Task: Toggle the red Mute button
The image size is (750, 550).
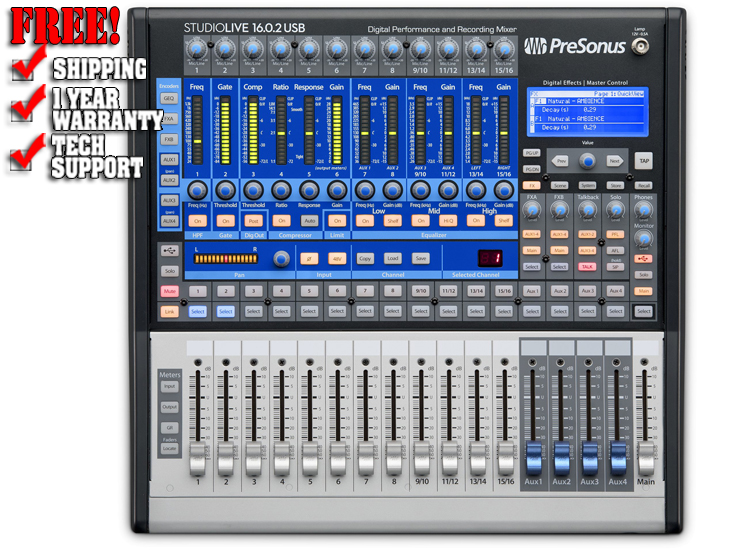Action: (169, 291)
